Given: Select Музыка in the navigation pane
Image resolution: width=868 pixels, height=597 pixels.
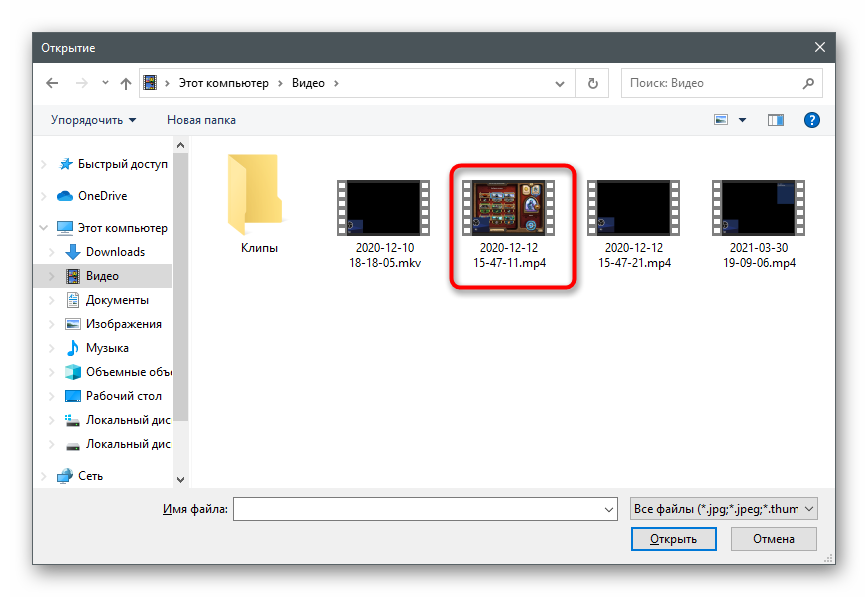Looking at the screenshot, I should 107,348.
